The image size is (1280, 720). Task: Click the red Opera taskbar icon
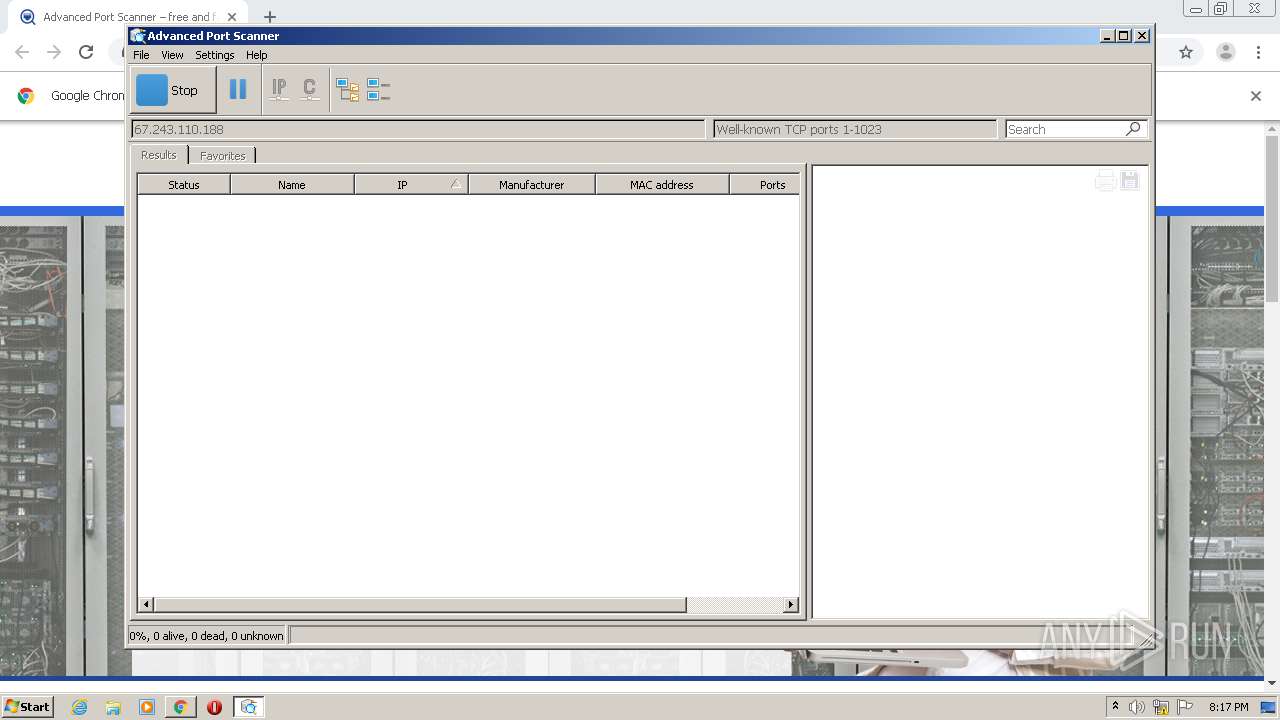click(214, 707)
